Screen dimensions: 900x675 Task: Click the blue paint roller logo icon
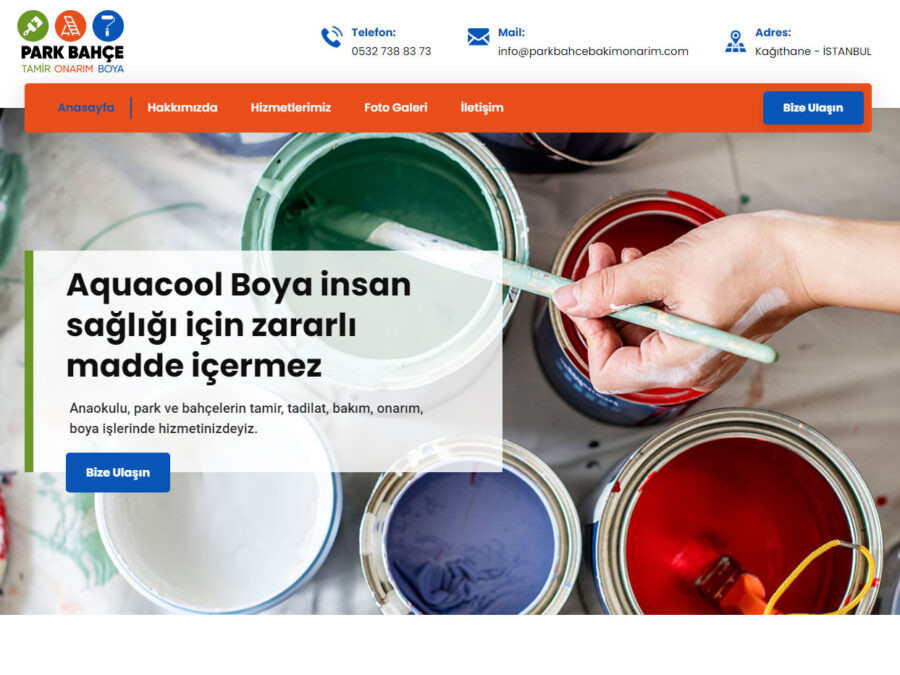coord(108,26)
